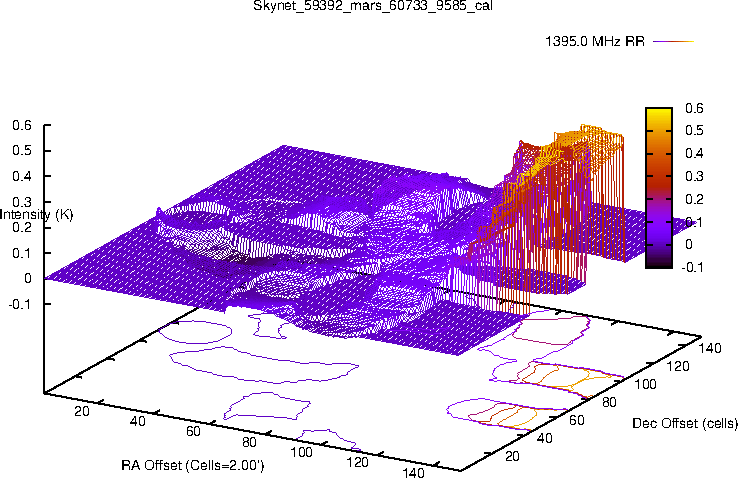Pick the 60 tick on the Dec Offset axis
738x478 pixels.
(x=577, y=420)
